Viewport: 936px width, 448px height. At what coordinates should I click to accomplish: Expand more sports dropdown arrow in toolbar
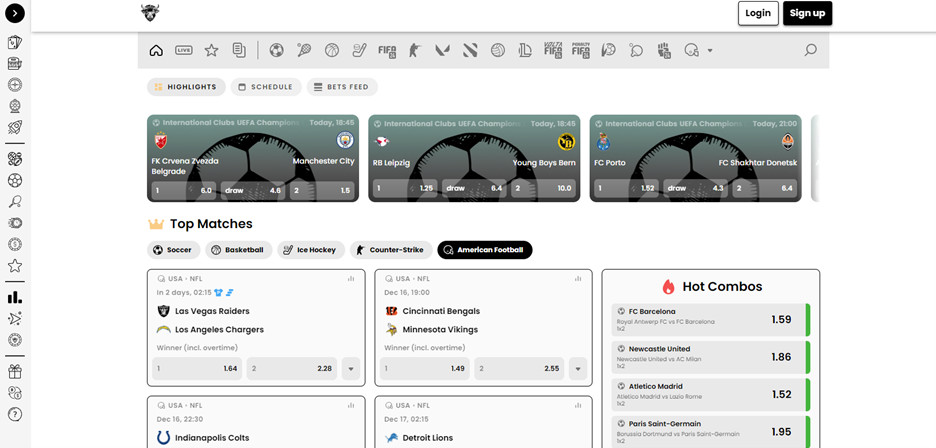[x=710, y=50]
